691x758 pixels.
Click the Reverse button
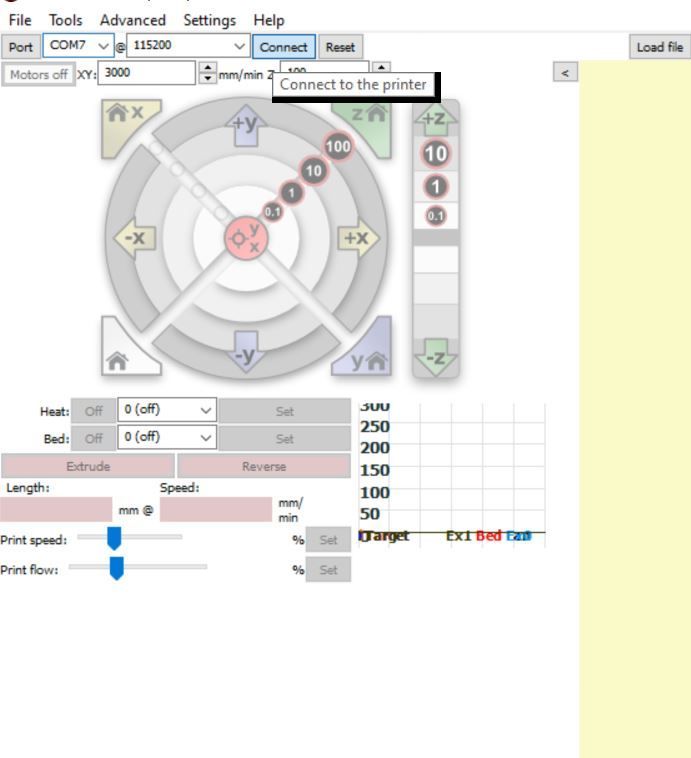click(x=264, y=466)
